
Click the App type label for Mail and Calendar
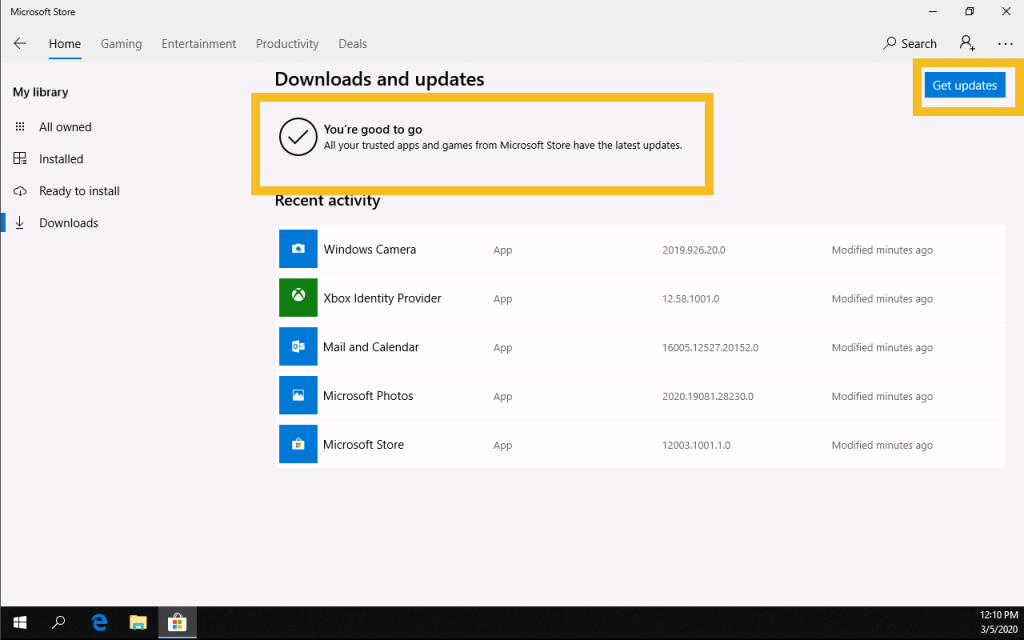coord(503,348)
